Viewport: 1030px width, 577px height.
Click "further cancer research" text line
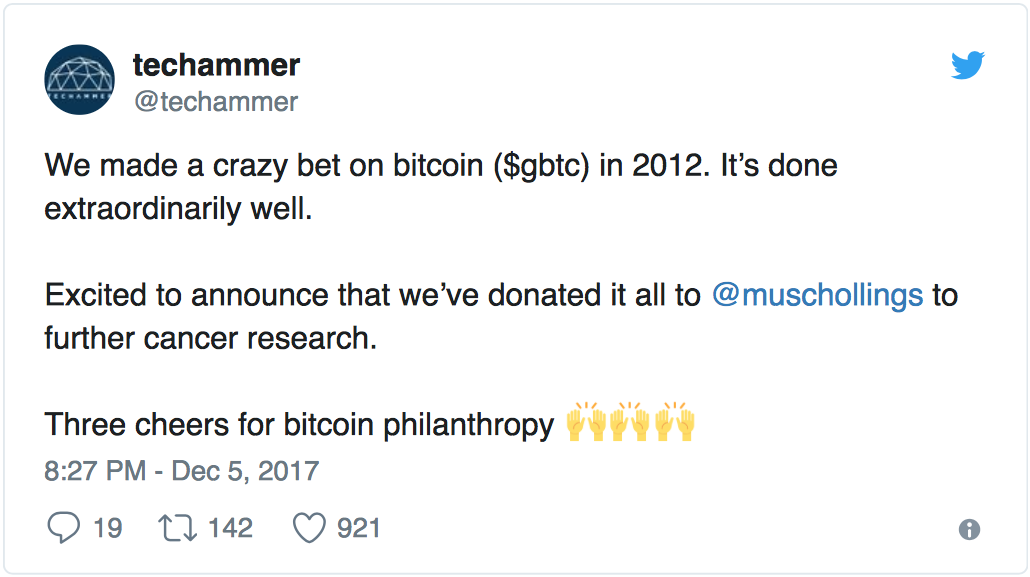point(211,338)
